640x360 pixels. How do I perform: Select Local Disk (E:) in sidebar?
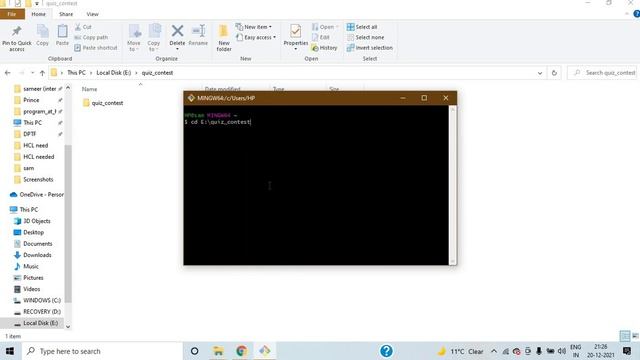click(40, 323)
